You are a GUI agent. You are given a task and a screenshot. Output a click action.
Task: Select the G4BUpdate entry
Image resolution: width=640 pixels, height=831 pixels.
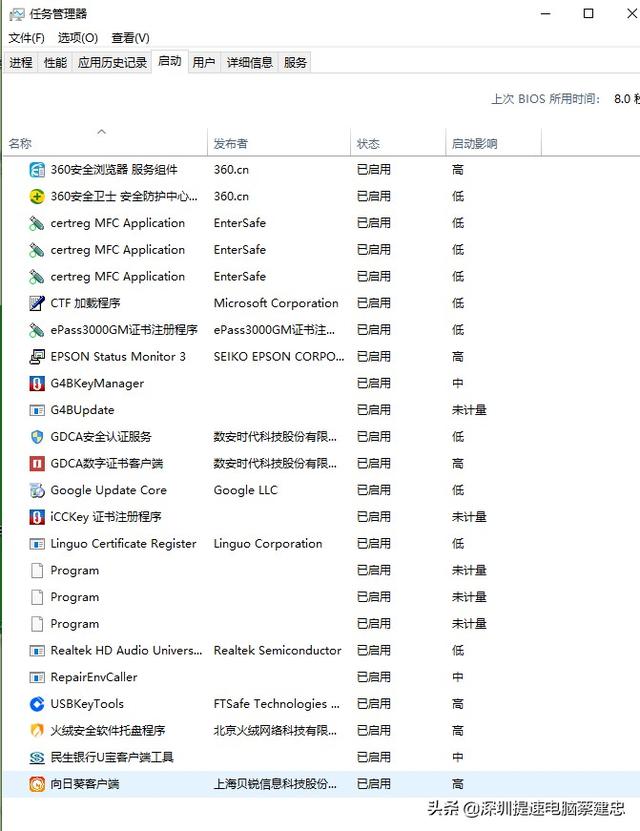click(x=321, y=410)
